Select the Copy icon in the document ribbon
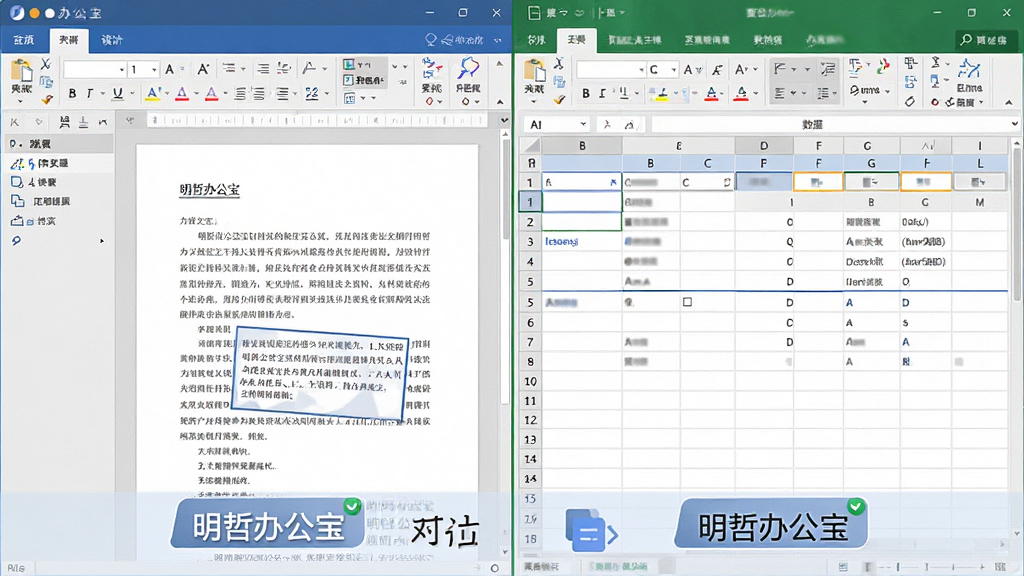The width and height of the screenshot is (1024, 576). pyautogui.click(x=46, y=82)
